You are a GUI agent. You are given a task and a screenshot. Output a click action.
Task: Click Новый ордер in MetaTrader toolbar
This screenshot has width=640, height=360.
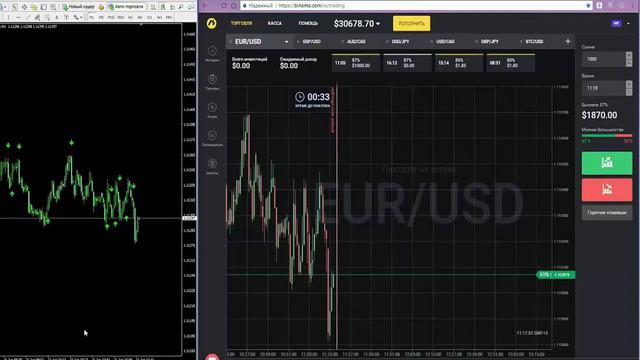point(79,7)
